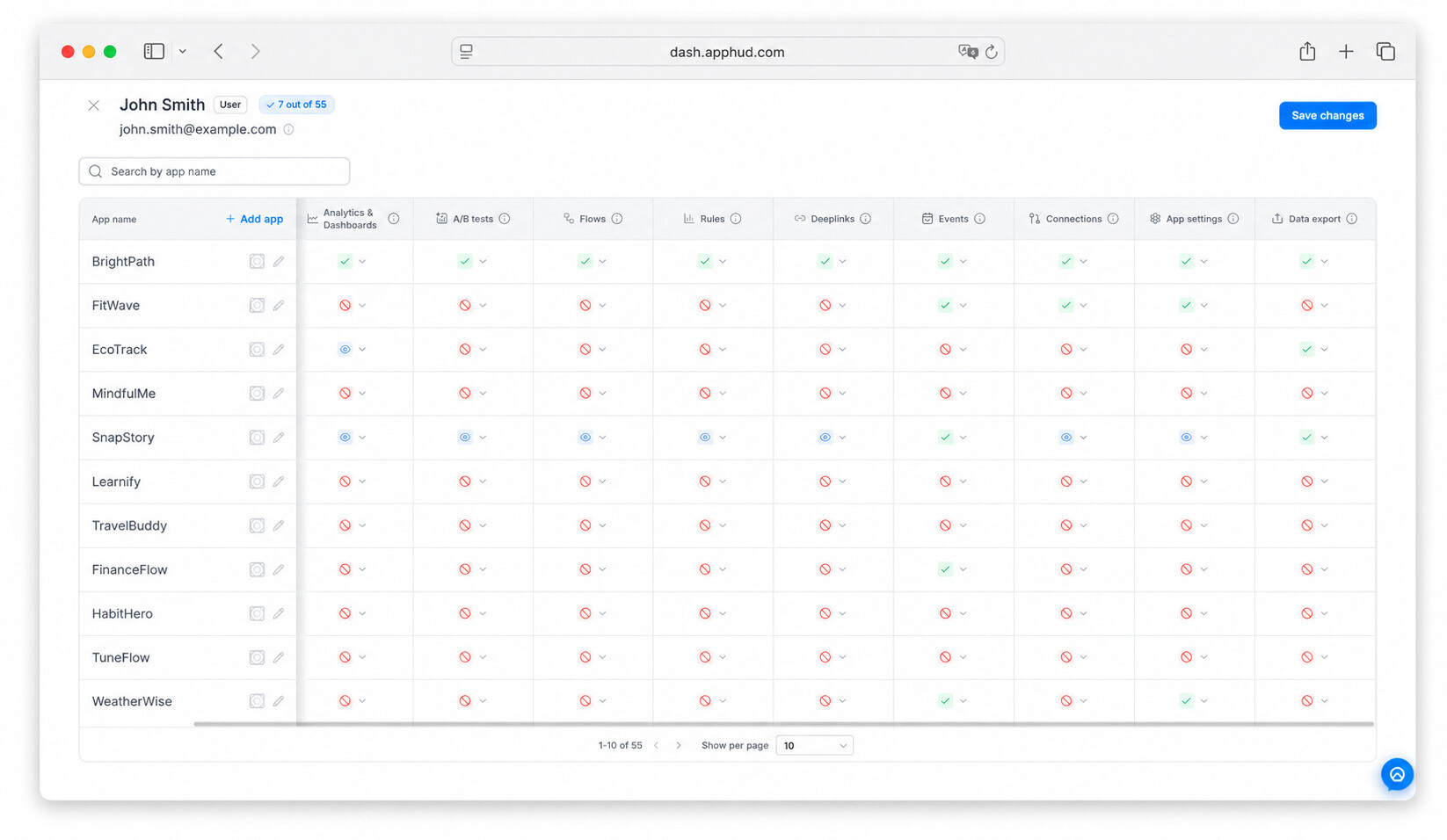
Task: Click the info icon next to john.smith@example.com
Action: [288, 129]
